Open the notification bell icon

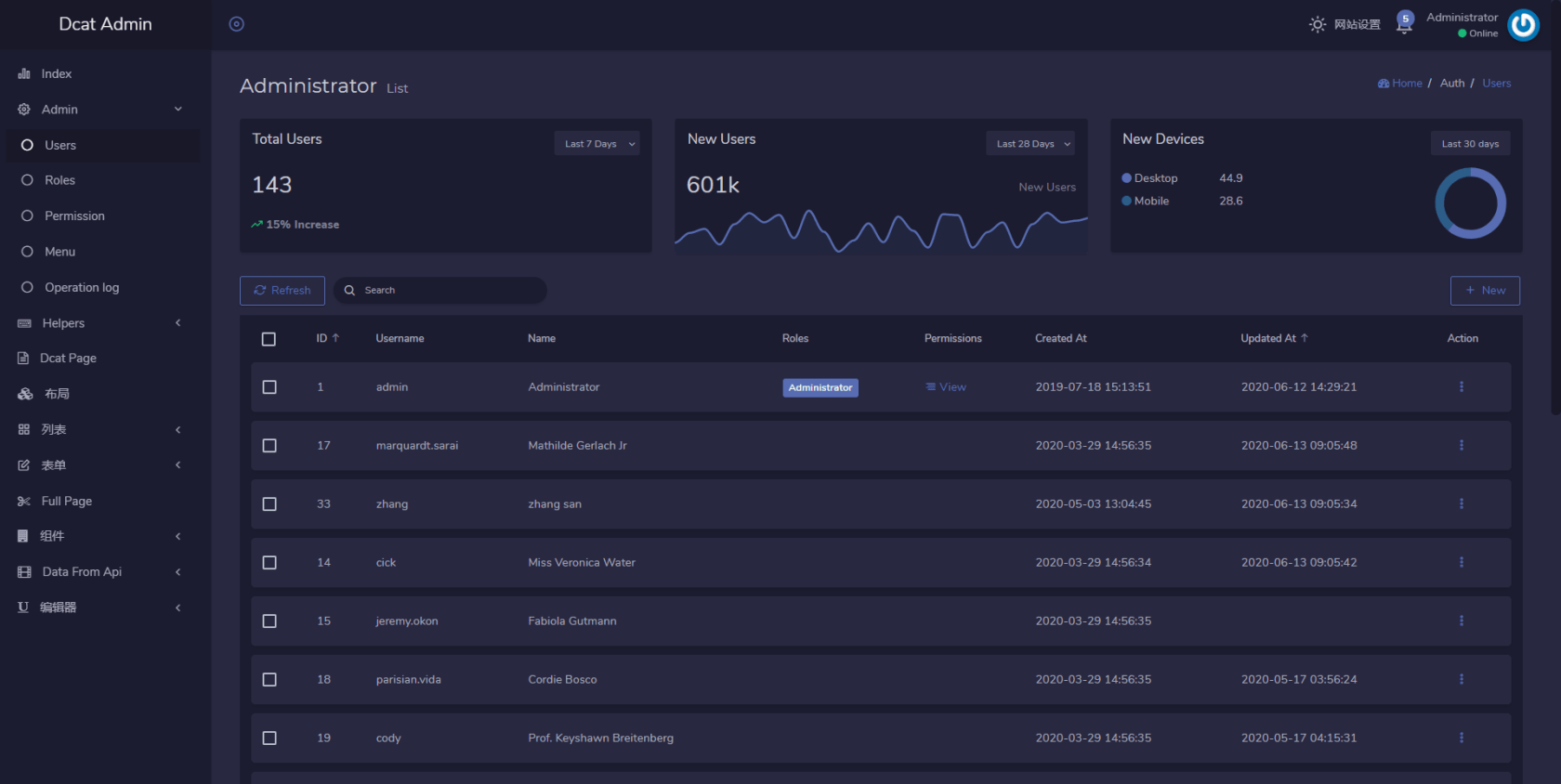click(x=1404, y=24)
